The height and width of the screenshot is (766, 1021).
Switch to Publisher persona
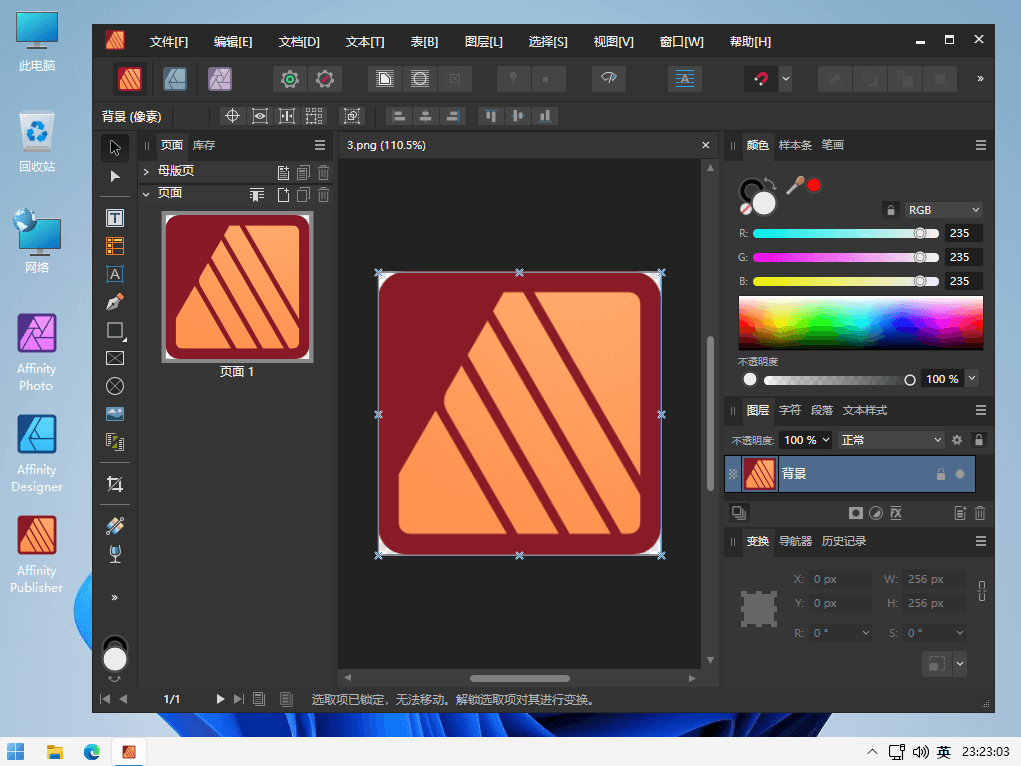(x=130, y=79)
